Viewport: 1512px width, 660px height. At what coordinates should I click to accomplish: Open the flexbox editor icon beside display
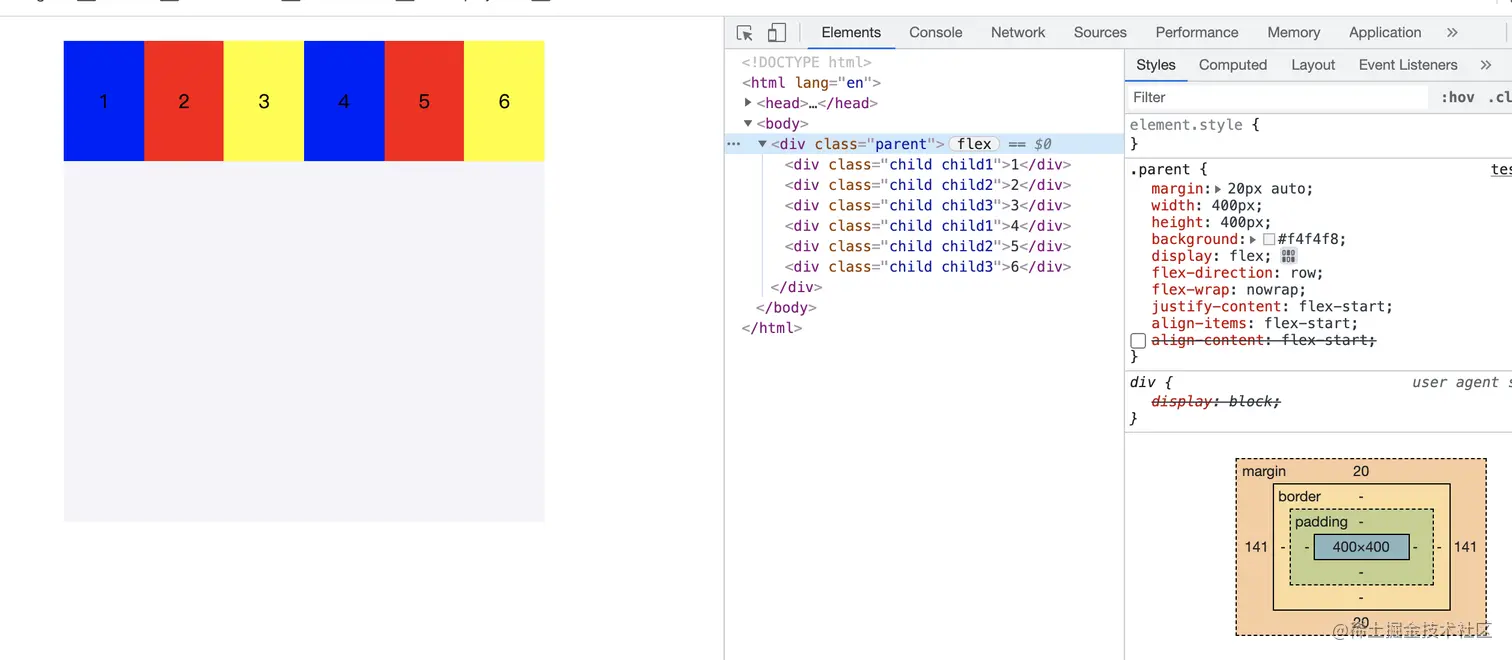[1288, 256]
